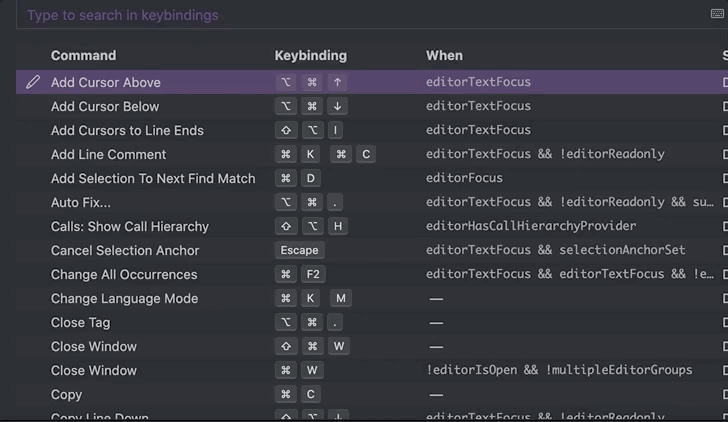
Task: Select the Add Cursor Below command
Action: click(x=105, y=106)
